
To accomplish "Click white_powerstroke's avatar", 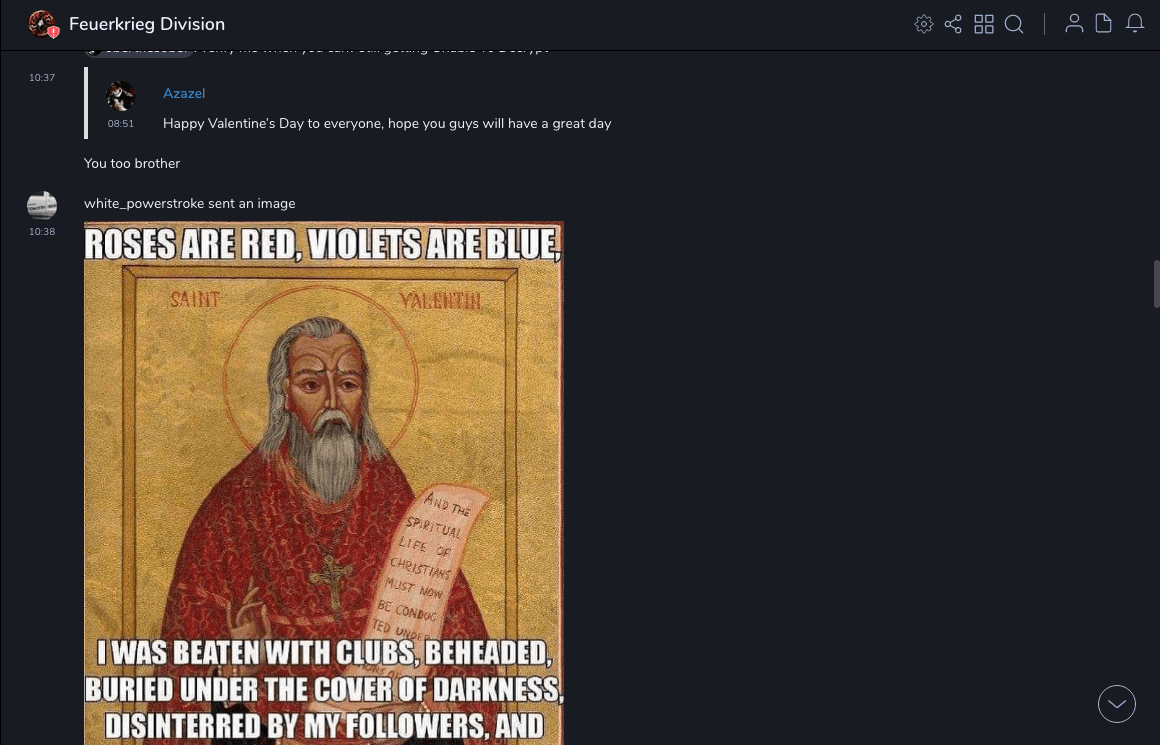I will click(42, 206).
